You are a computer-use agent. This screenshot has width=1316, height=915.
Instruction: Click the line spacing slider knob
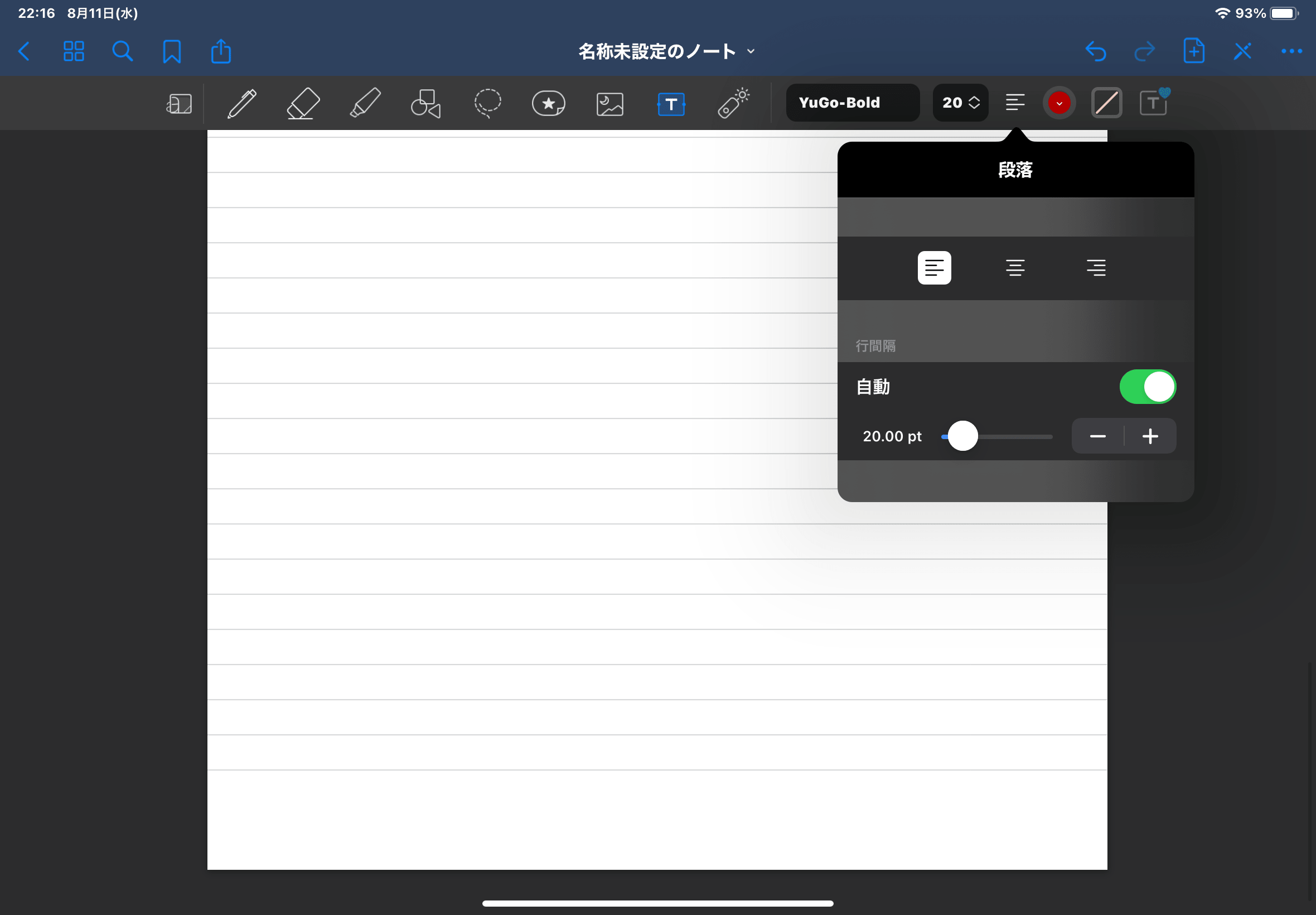point(962,436)
